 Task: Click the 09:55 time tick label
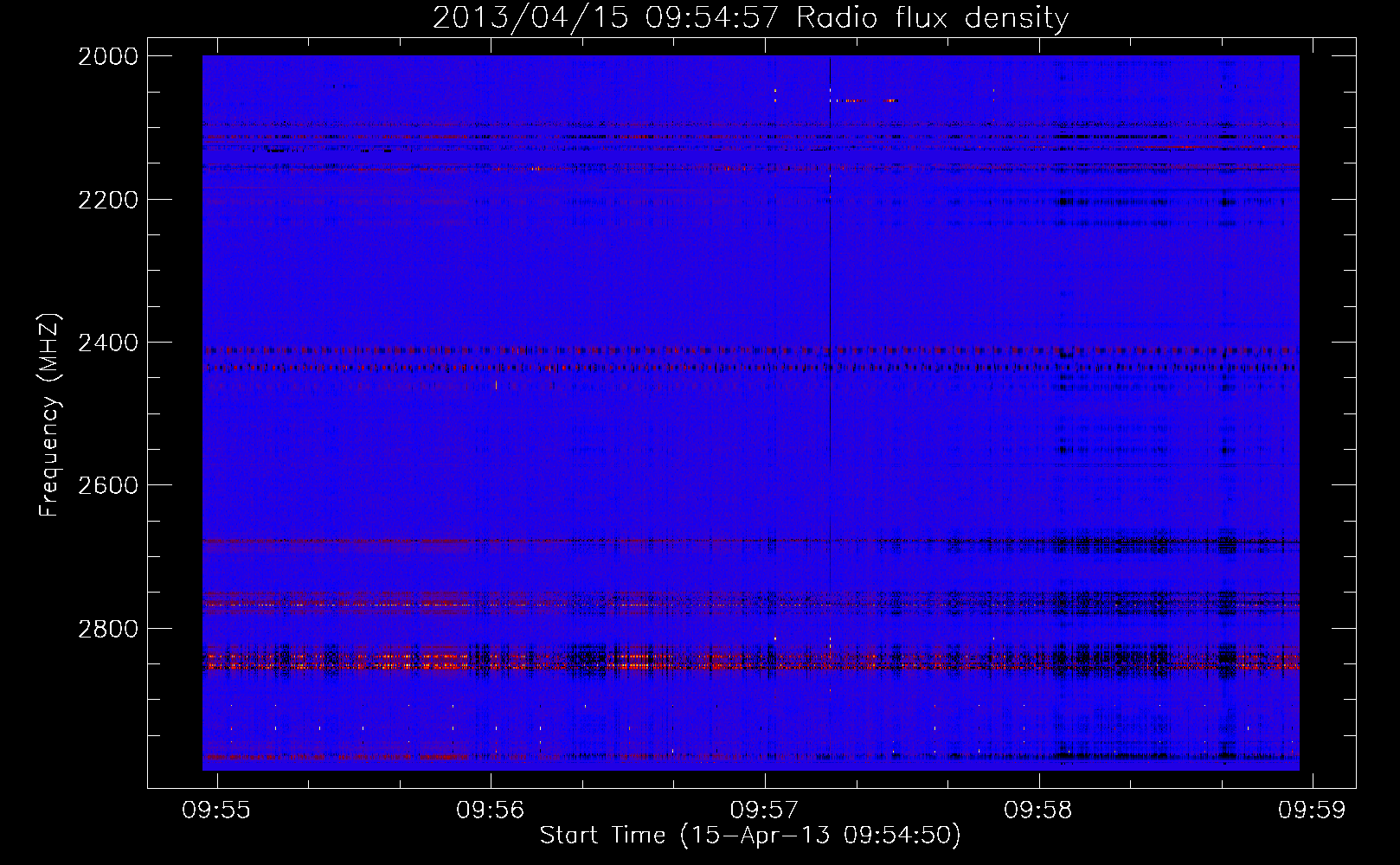click(x=216, y=810)
